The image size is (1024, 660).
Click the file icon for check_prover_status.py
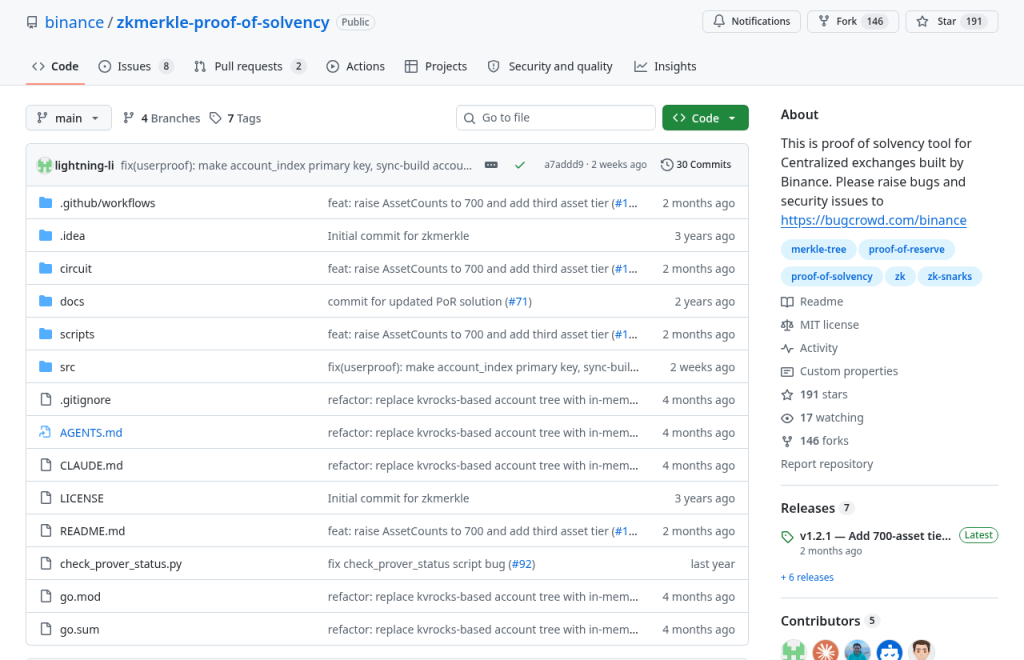click(45, 563)
